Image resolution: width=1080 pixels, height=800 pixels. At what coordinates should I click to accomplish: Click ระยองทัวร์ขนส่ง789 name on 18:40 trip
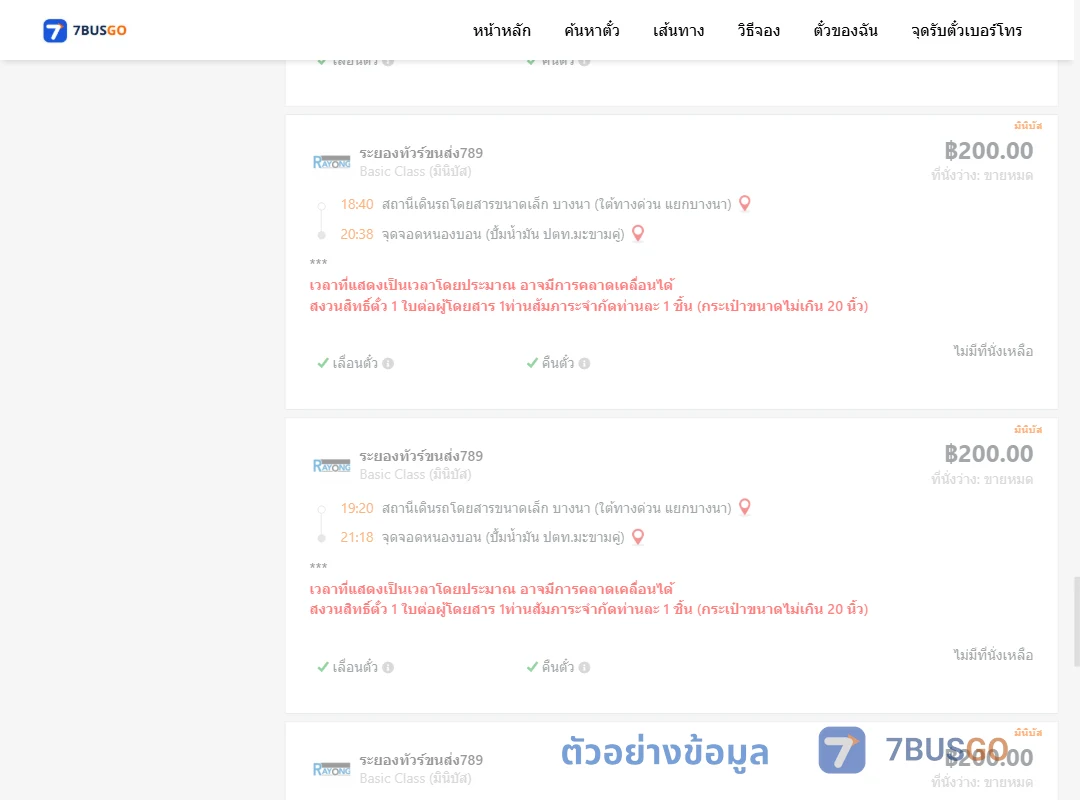coord(421,152)
